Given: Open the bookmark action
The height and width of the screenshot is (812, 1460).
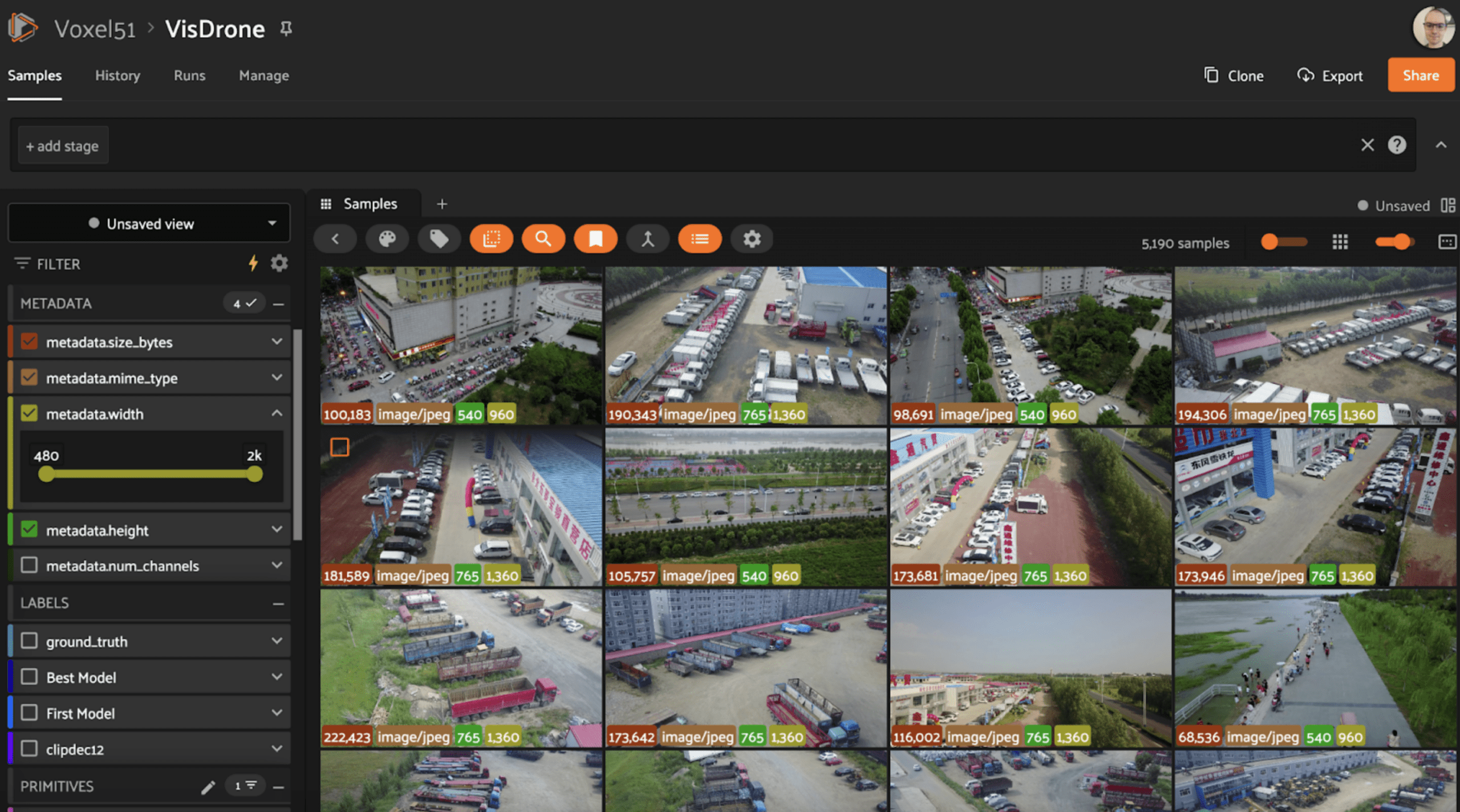Looking at the screenshot, I should [595, 239].
